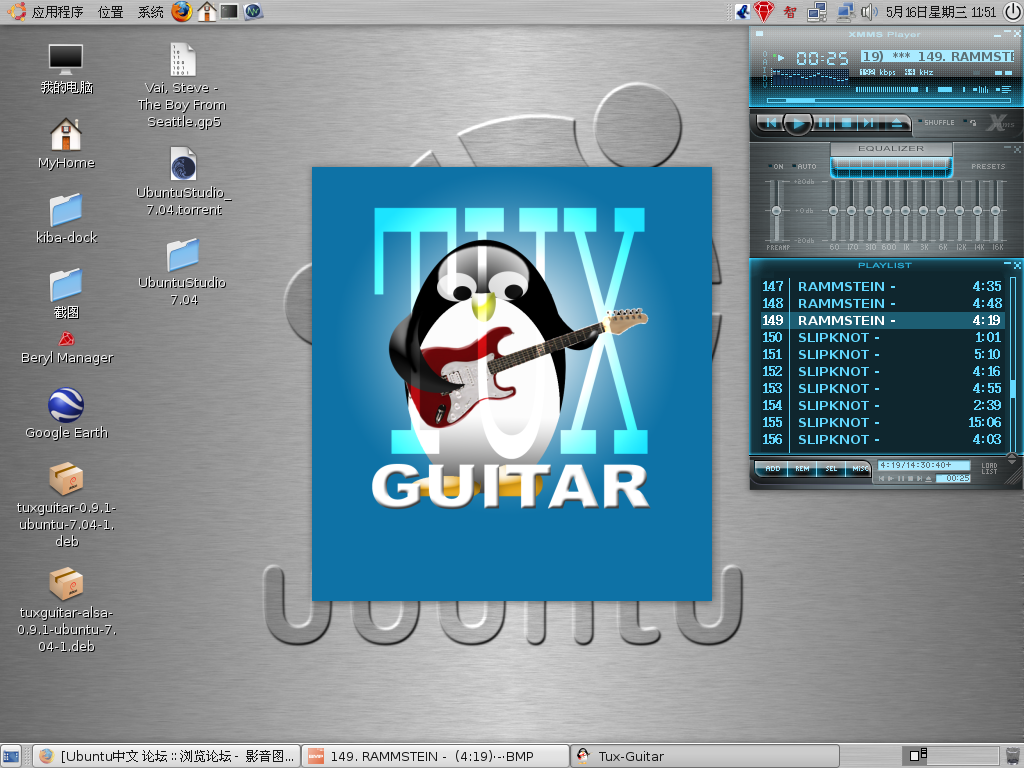Click the NVIDIA settings icon in top panel

(x=253, y=12)
